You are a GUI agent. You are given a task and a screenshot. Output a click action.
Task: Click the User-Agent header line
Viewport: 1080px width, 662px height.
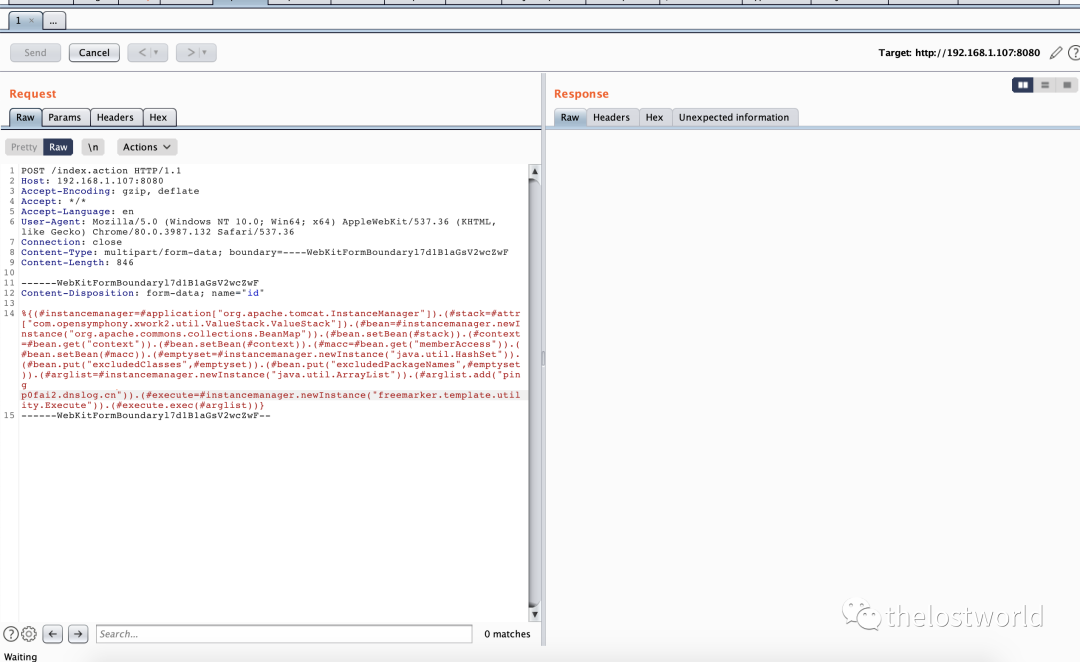click(x=258, y=227)
